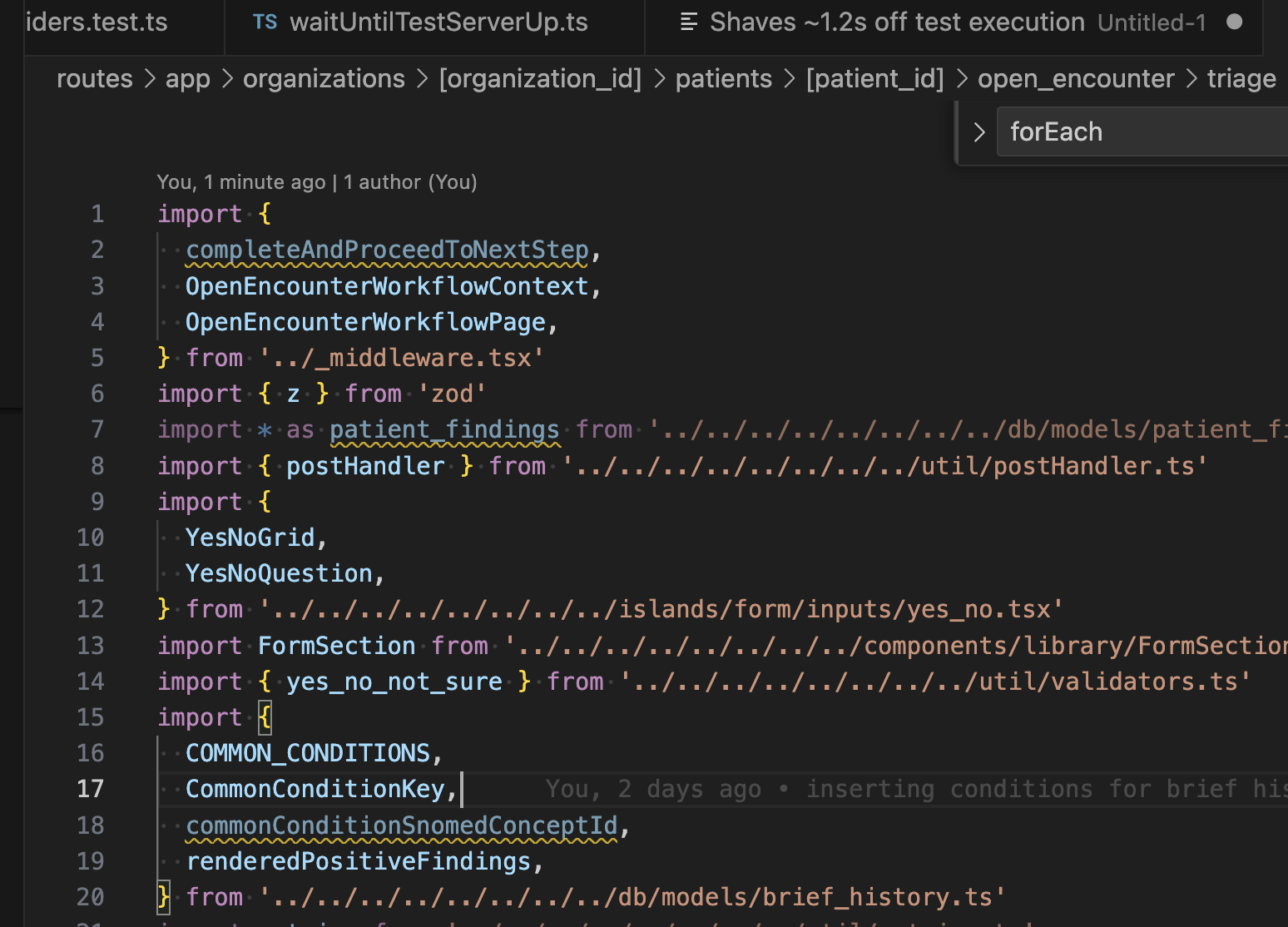Click the '../_middleware.tsx' path string

[401, 358]
